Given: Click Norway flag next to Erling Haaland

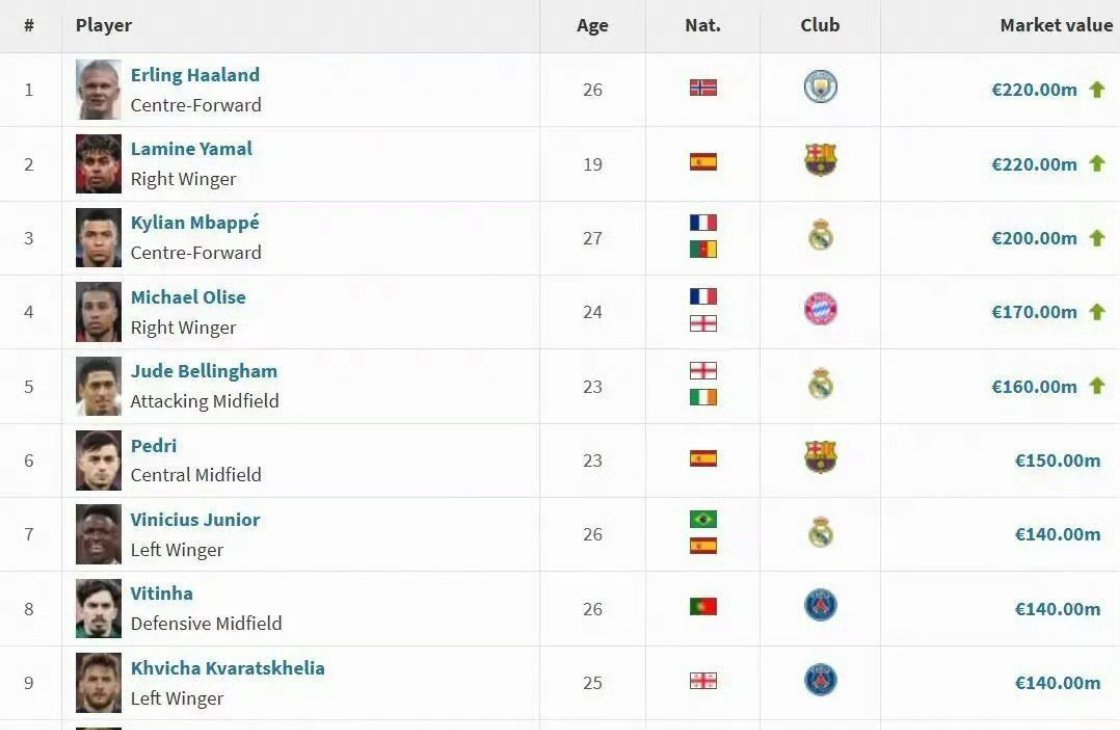Looking at the screenshot, I should tap(703, 88).
